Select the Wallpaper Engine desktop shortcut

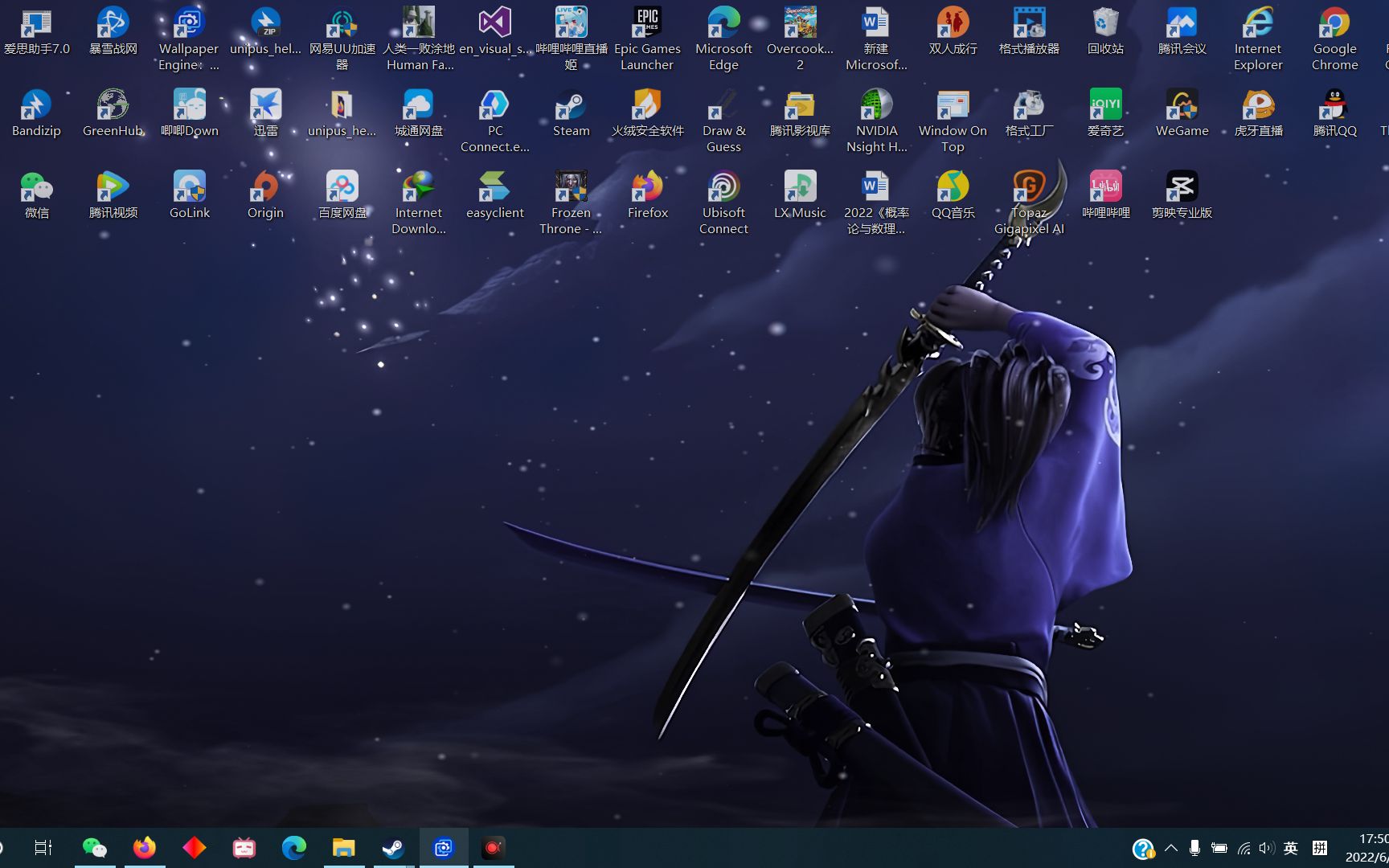pos(189,40)
